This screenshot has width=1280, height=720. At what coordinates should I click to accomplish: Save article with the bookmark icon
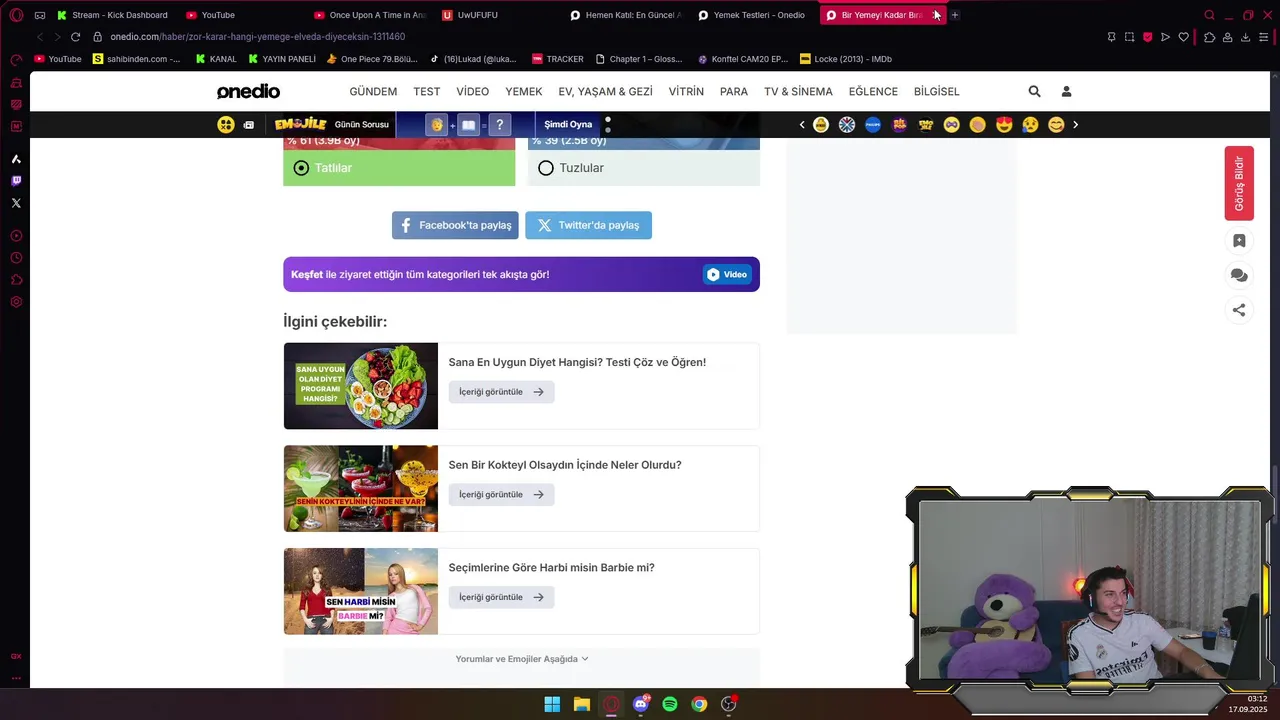[1239, 241]
